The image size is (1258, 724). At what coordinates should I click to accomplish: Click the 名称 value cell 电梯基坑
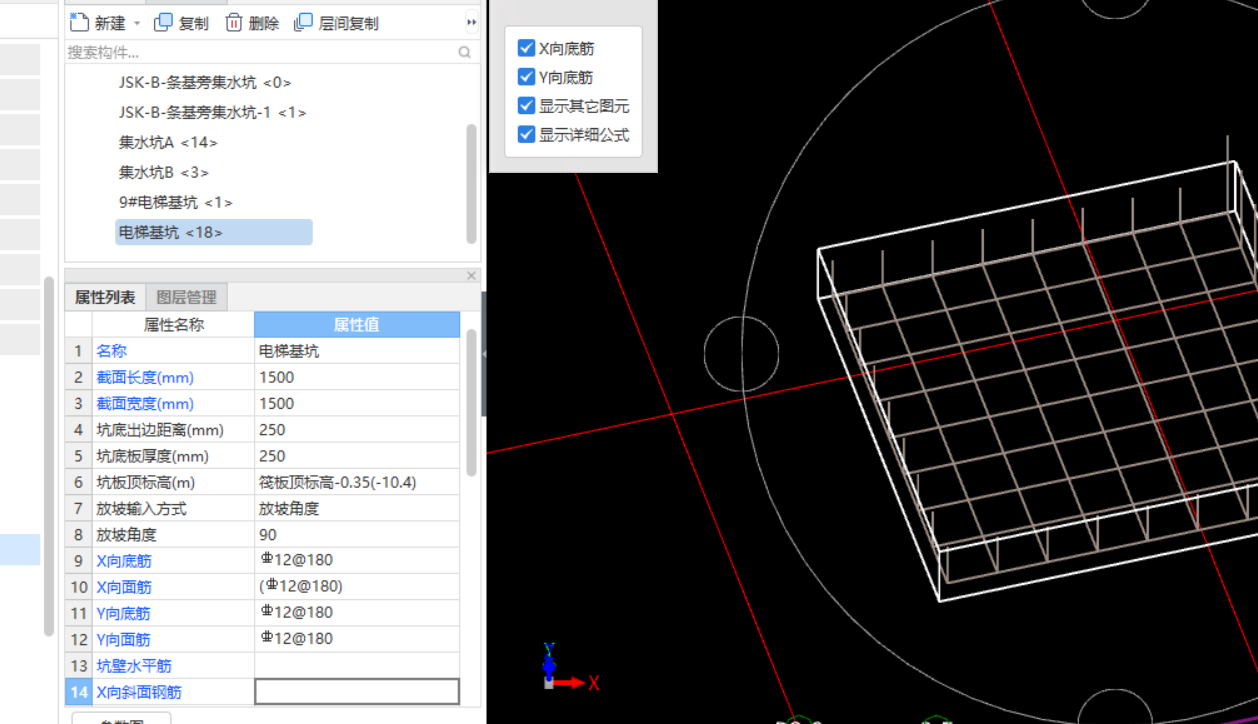click(357, 351)
